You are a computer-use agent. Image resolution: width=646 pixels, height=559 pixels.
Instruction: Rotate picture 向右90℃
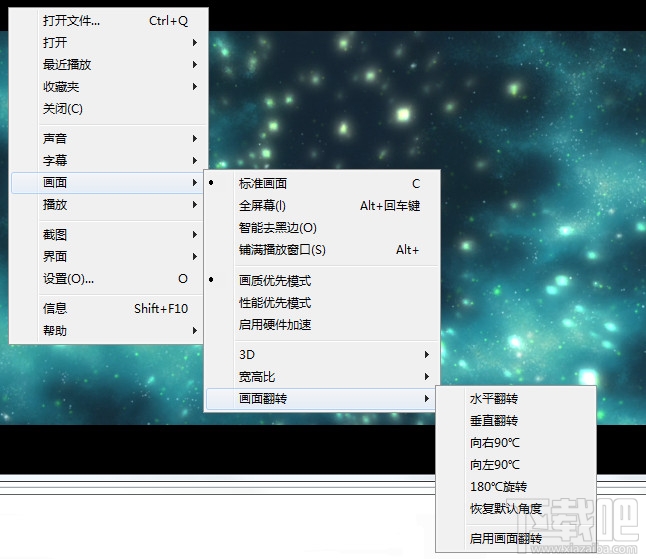pyautogui.click(x=516, y=443)
